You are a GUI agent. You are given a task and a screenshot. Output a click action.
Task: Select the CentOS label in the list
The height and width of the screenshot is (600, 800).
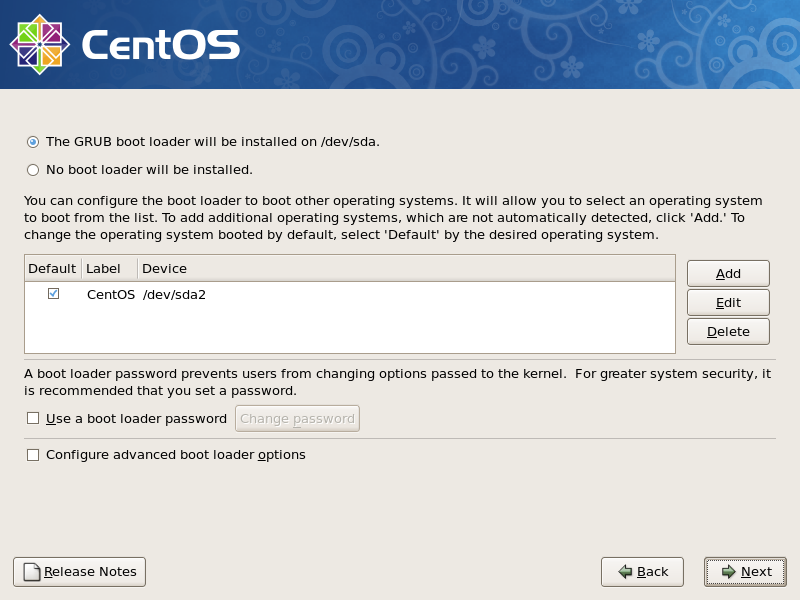(x=111, y=295)
